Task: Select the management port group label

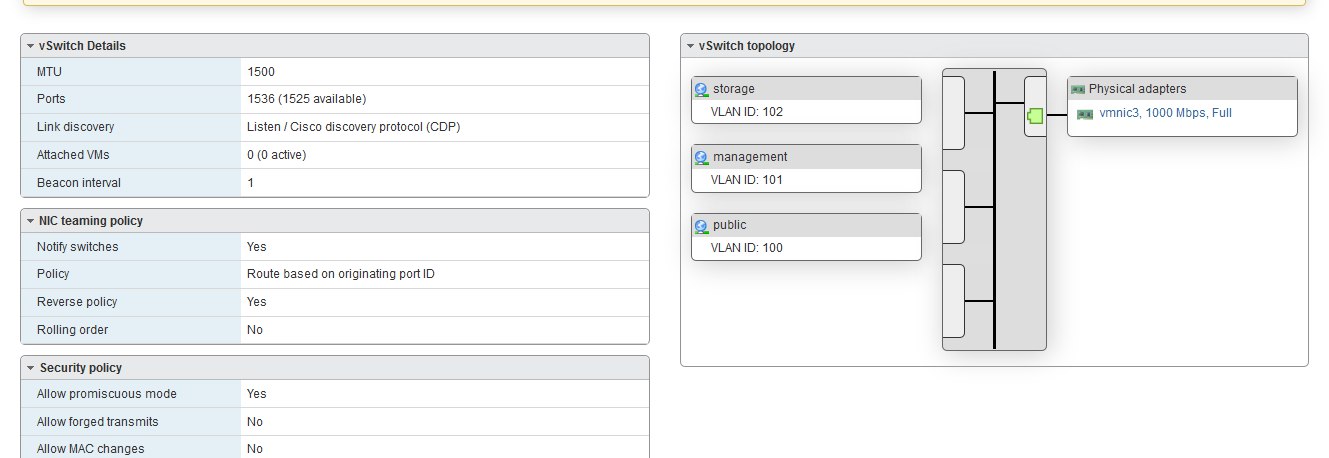Action: coord(750,157)
